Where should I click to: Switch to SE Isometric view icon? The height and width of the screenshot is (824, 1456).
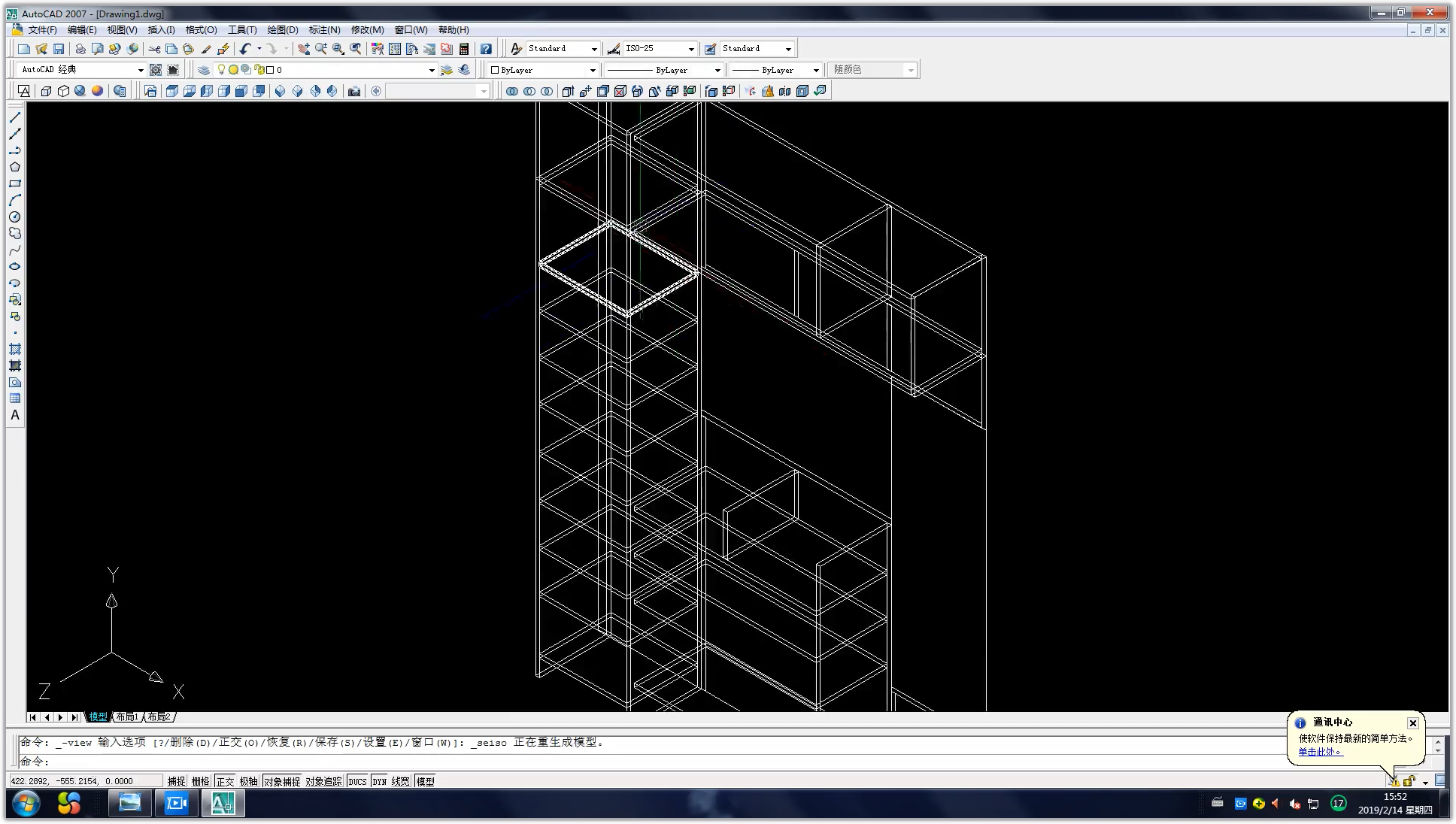click(298, 91)
